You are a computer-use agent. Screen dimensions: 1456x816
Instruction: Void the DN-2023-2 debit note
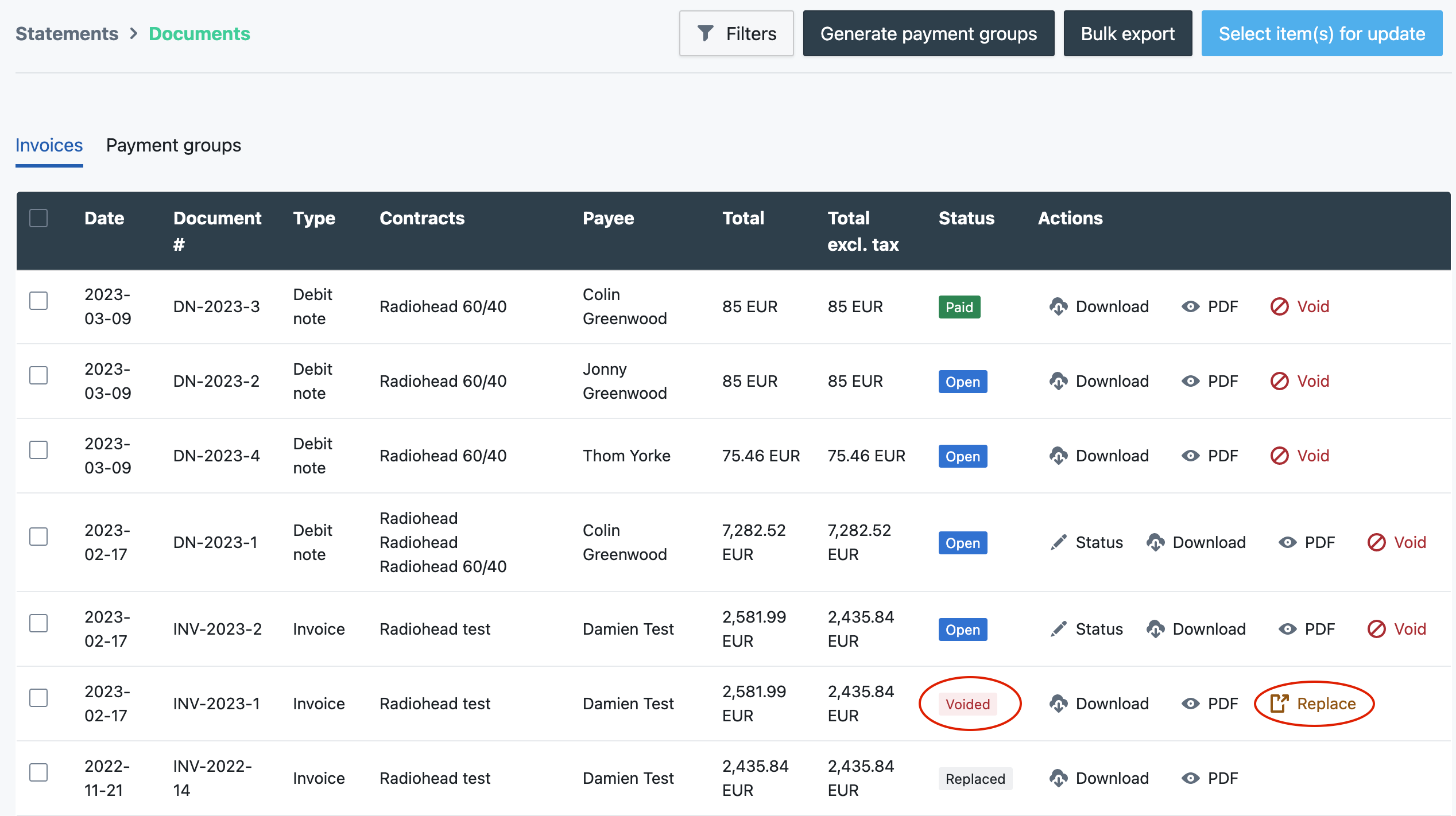(x=1299, y=381)
